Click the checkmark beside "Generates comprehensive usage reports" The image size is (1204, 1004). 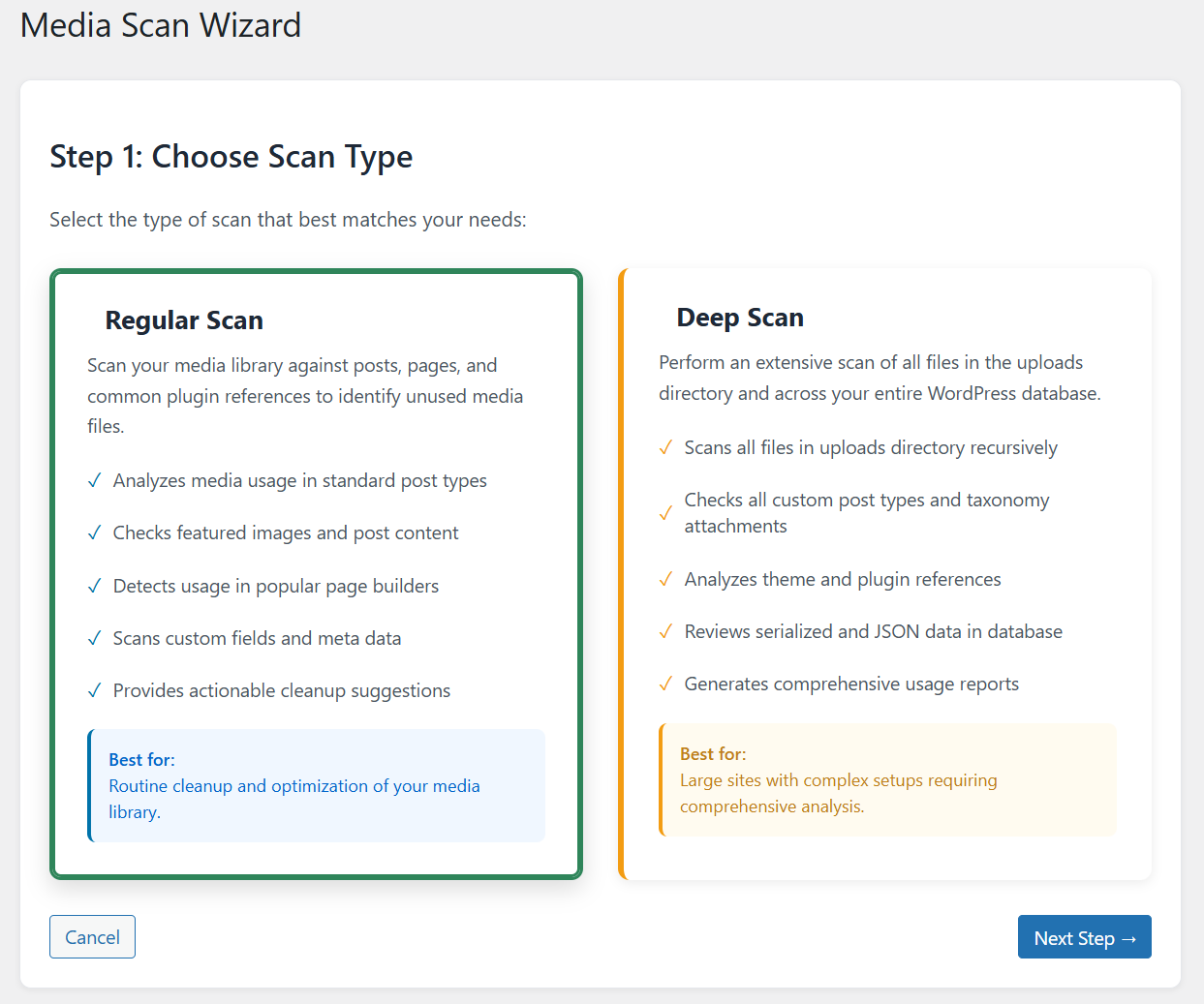click(665, 684)
